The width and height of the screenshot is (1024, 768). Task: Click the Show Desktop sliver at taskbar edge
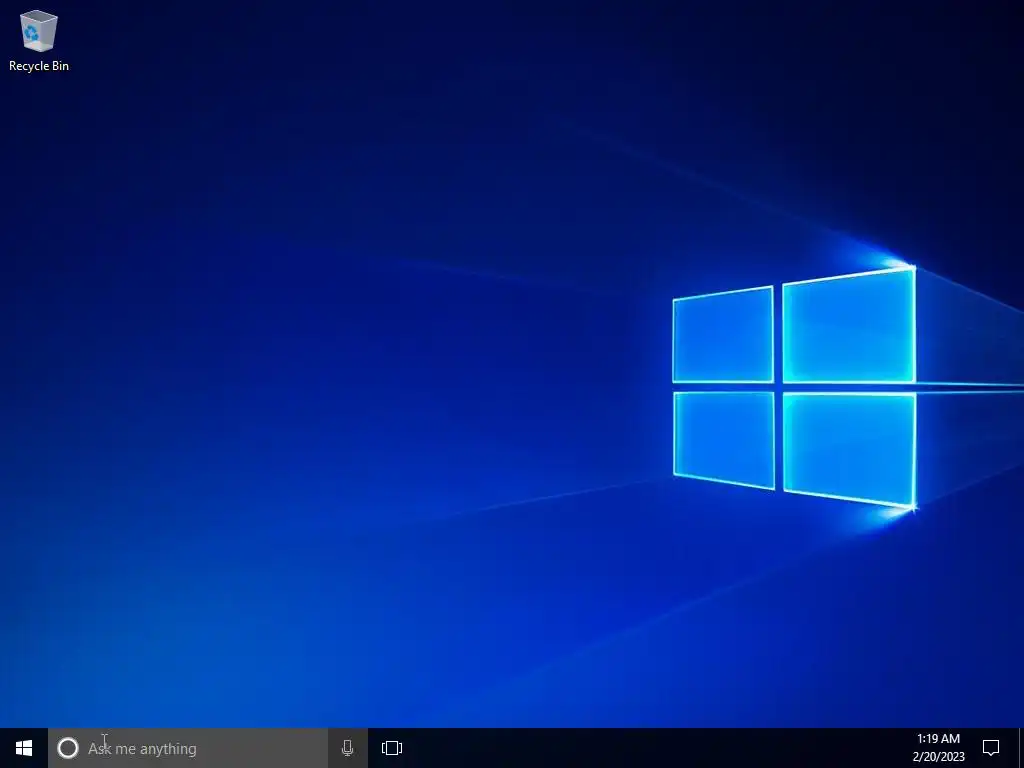pos(1020,748)
